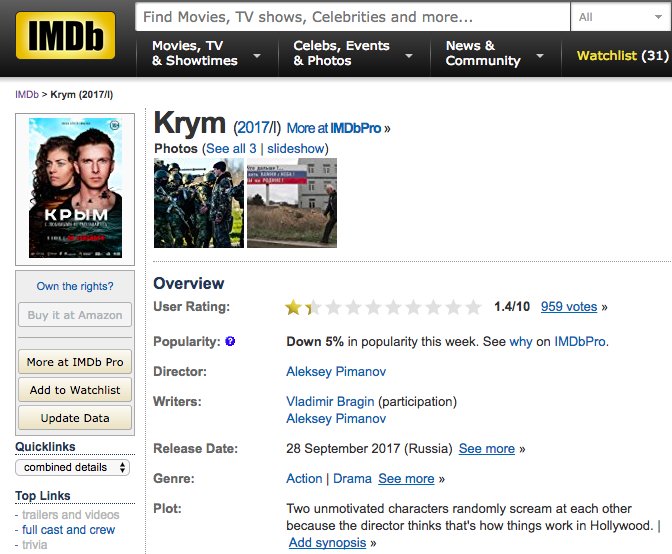Screen dimensions: 672x554
Task: Click See more release dates link
Action: [x=486, y=449]
